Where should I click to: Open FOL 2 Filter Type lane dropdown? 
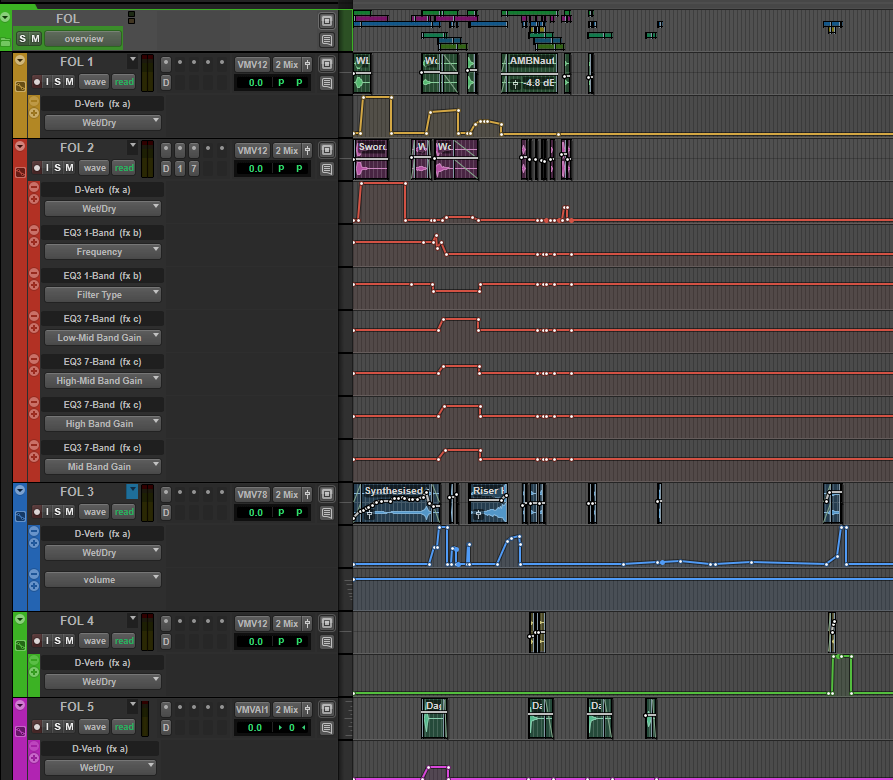[103, 294]
